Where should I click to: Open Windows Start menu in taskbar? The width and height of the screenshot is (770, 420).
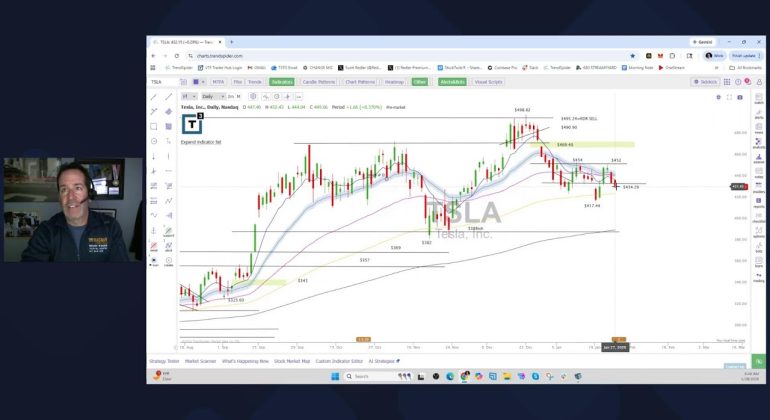(336, 376)
